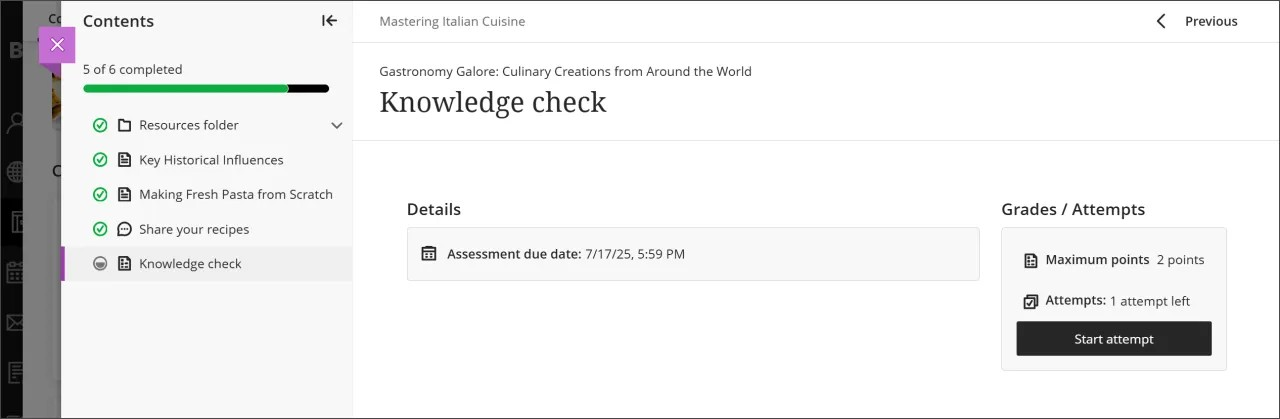
Task: Click the Resources folder icon
Action: [x=125, y=126]
